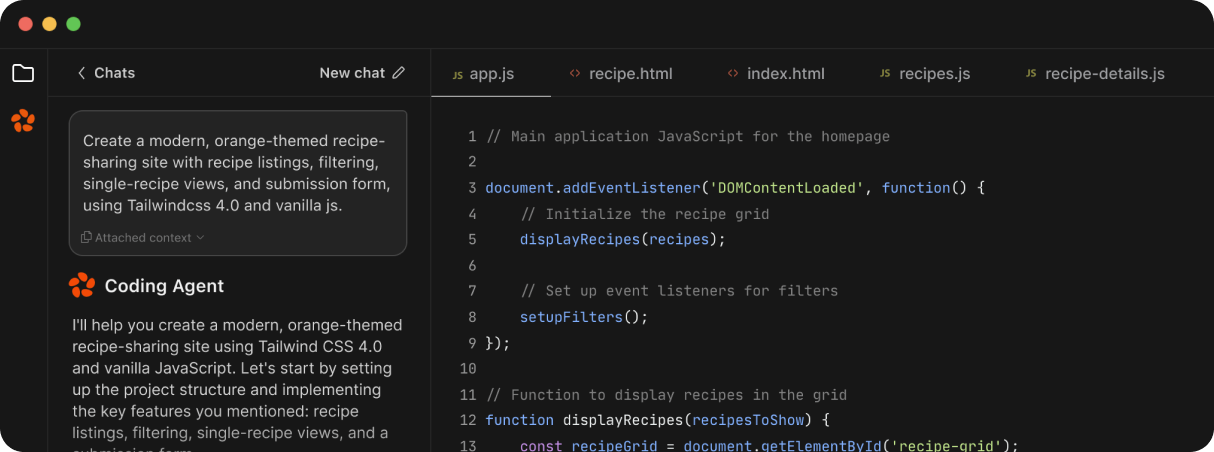The height and width of the screenshot is (452, 1214).
Task: Return to the Chats list
Action: 106,73
